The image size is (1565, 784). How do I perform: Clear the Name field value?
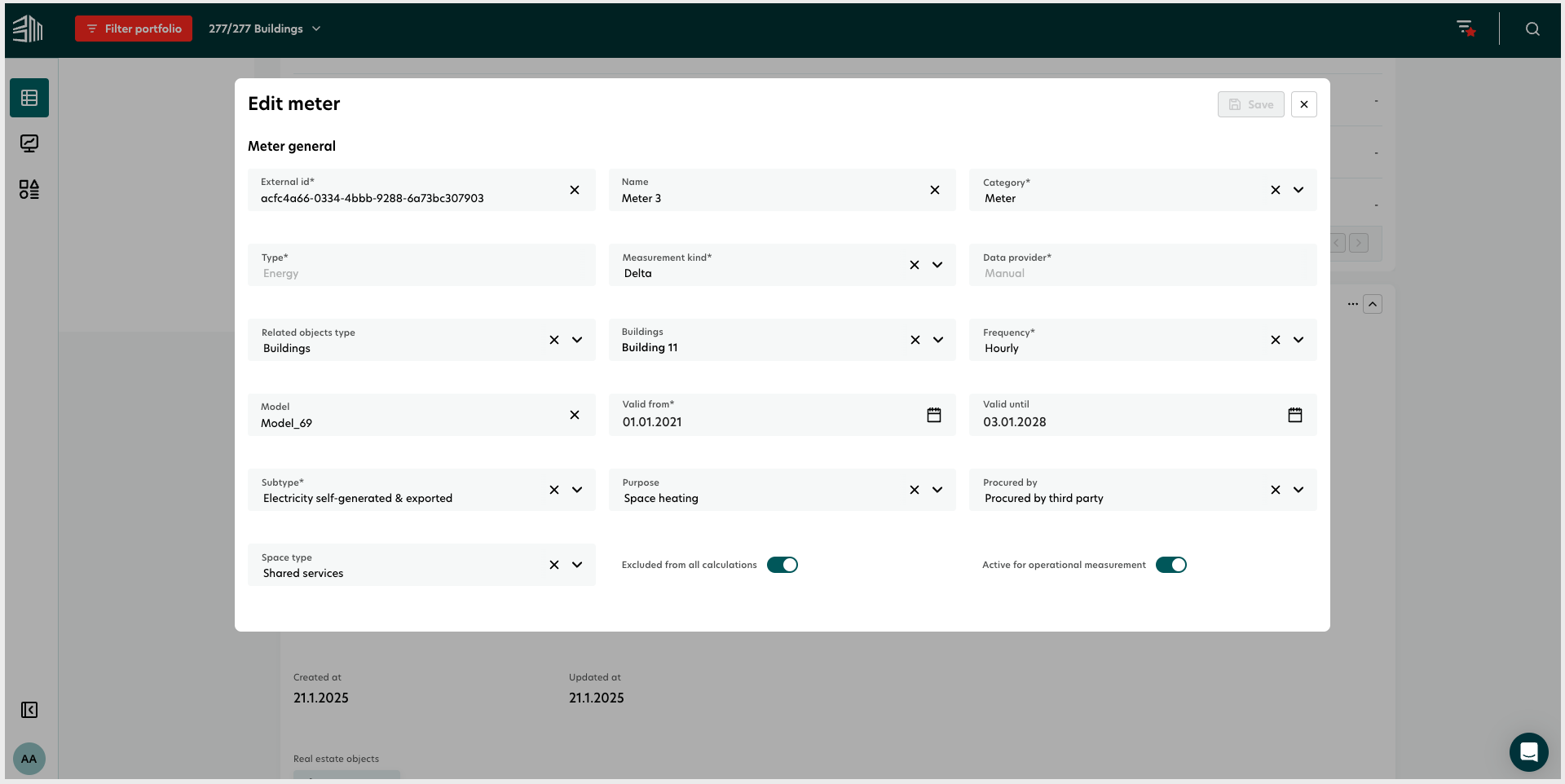point(935,190)
